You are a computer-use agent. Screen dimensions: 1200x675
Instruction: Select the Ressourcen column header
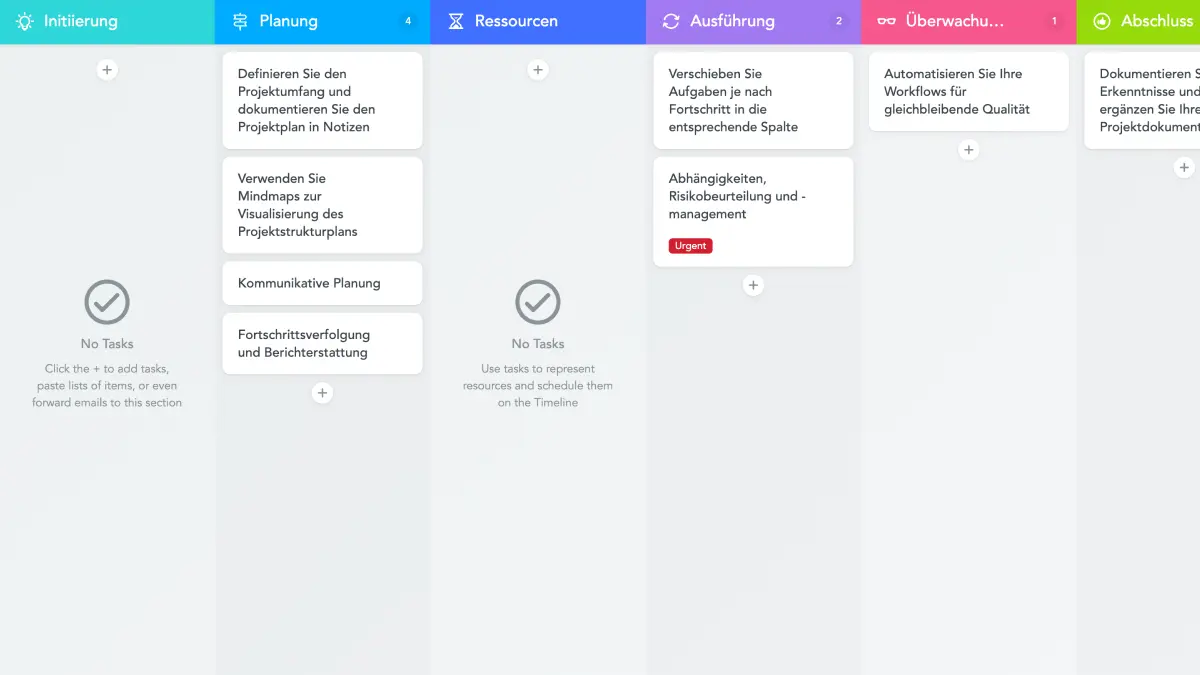click(x=516, y=21)
